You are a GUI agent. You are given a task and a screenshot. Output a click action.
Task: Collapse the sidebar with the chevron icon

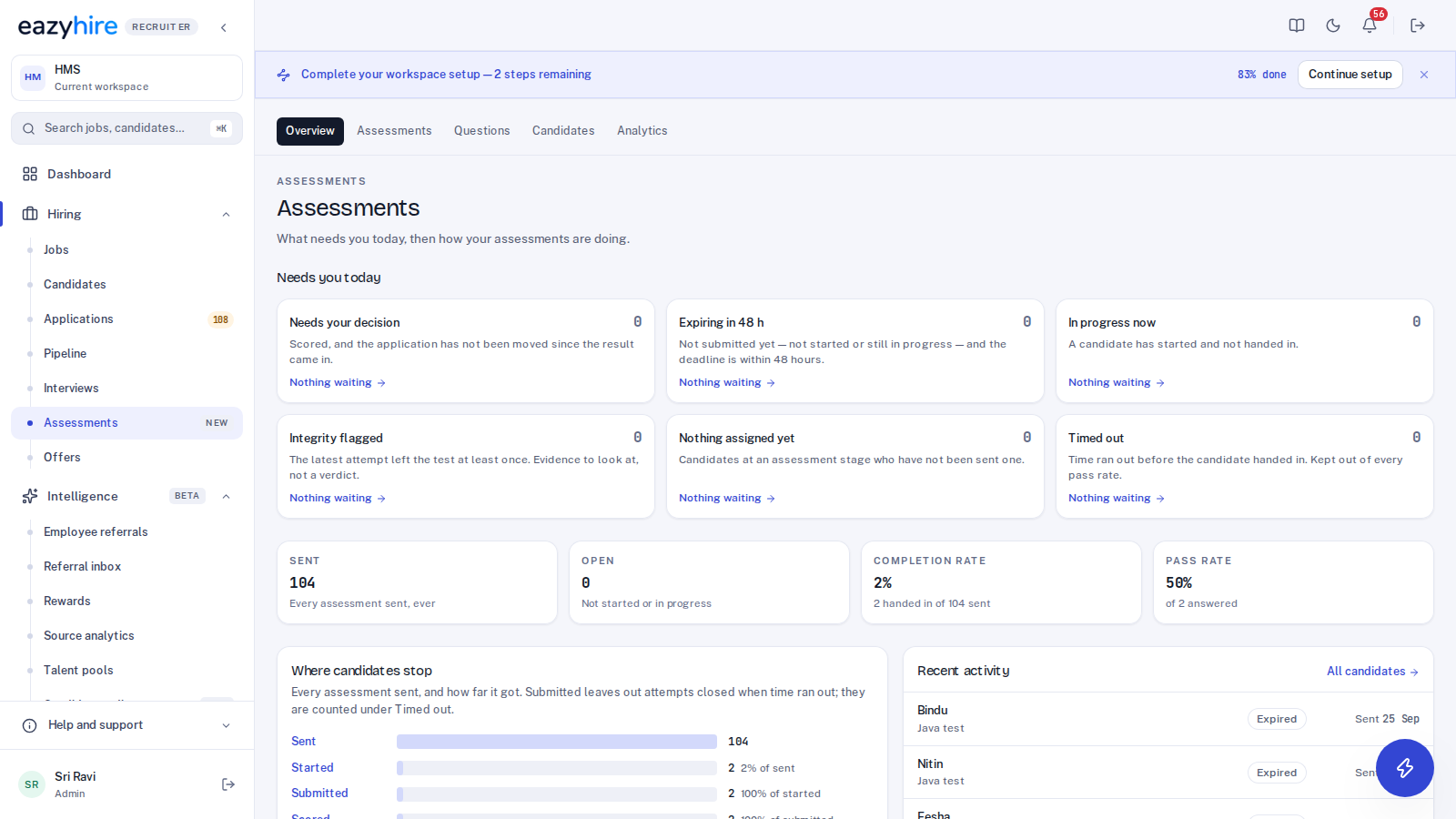tap(224, 27)
